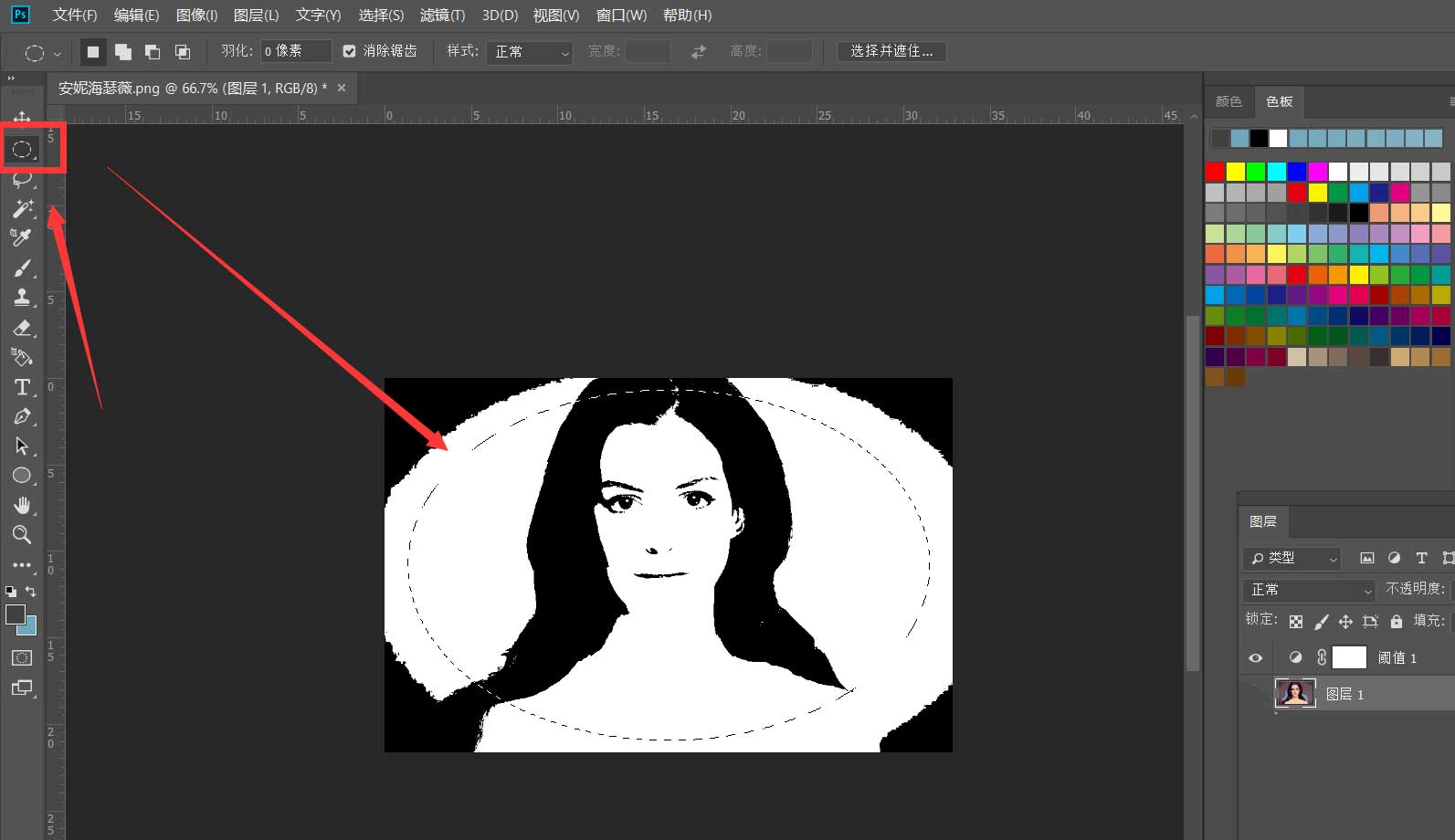Click the Photoshop Ps logo icon
The width and height of the screenshot is (1455, 840).
[x=19, y=15]
